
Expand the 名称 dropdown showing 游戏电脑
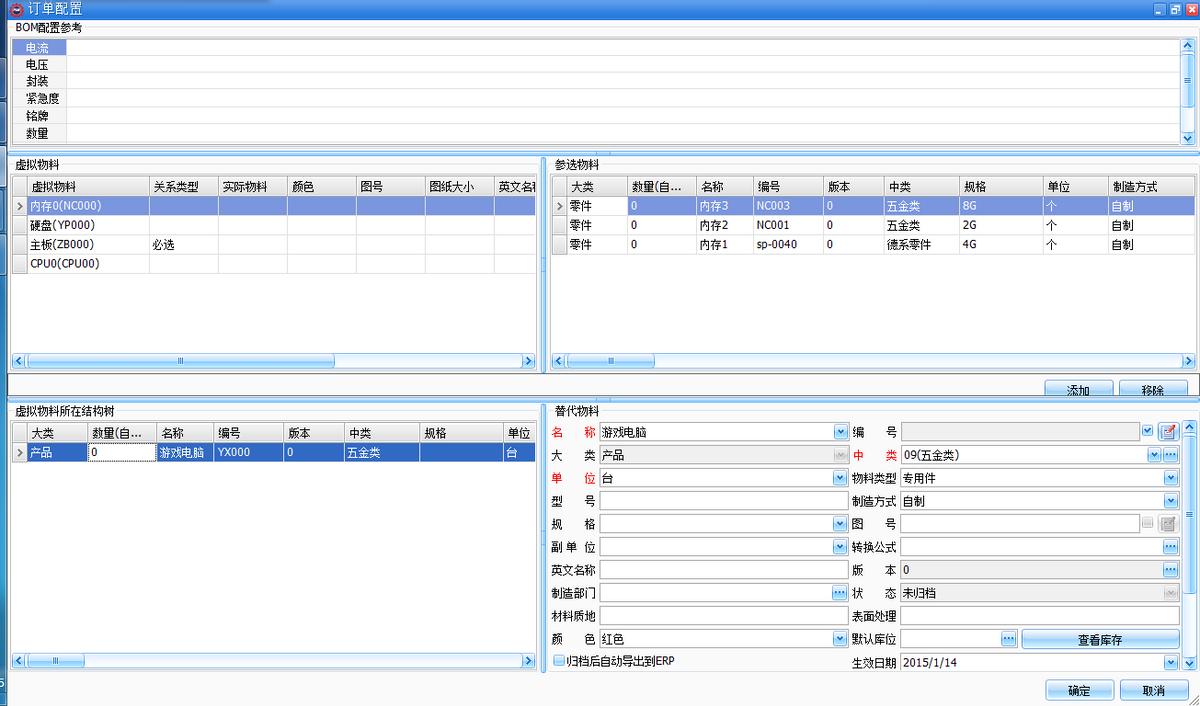[840, 432]
